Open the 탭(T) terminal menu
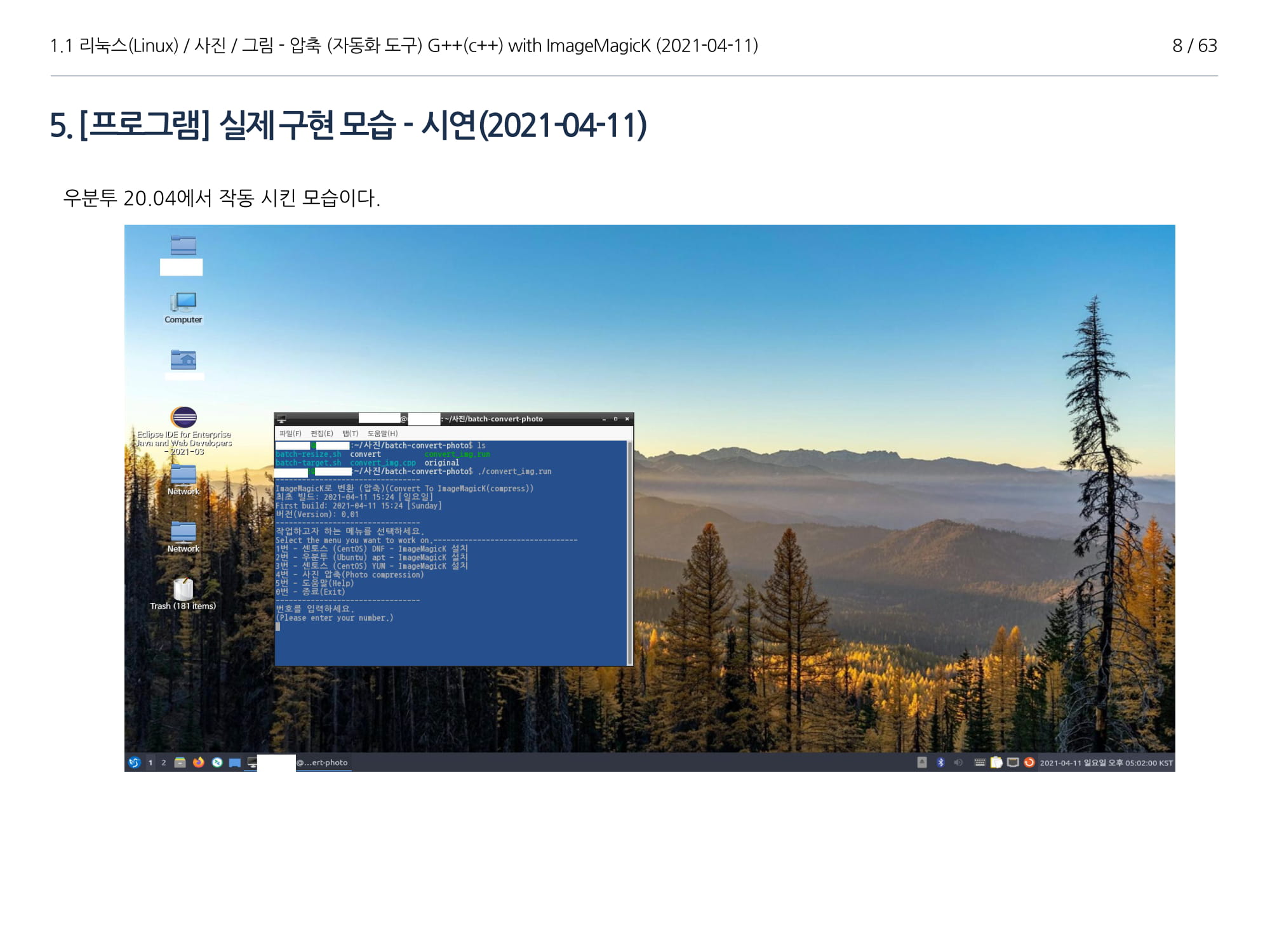 [350, 433]
